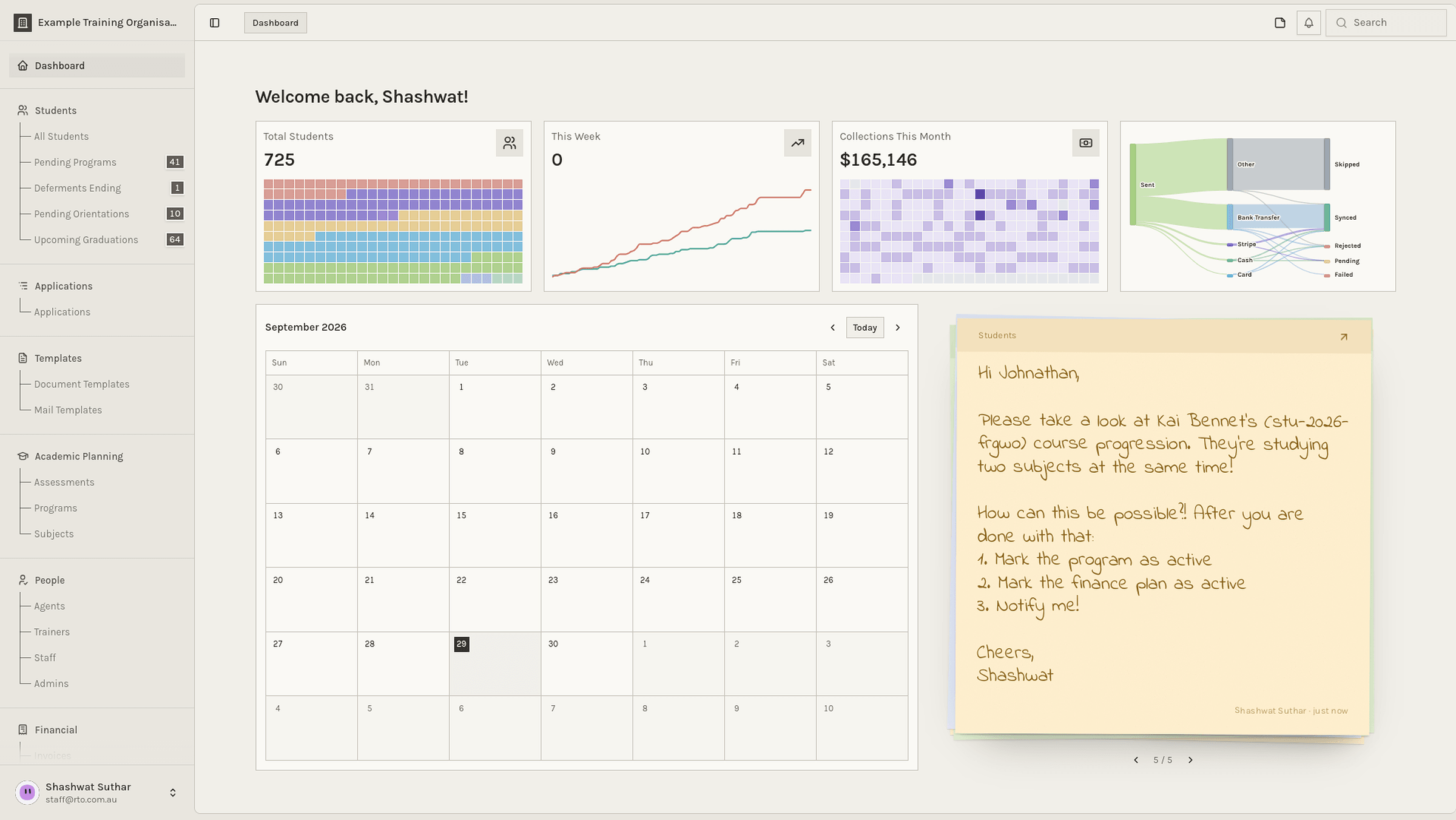Show the previous sticky note
The image size is (1456, 820).
pos(1136,760)
